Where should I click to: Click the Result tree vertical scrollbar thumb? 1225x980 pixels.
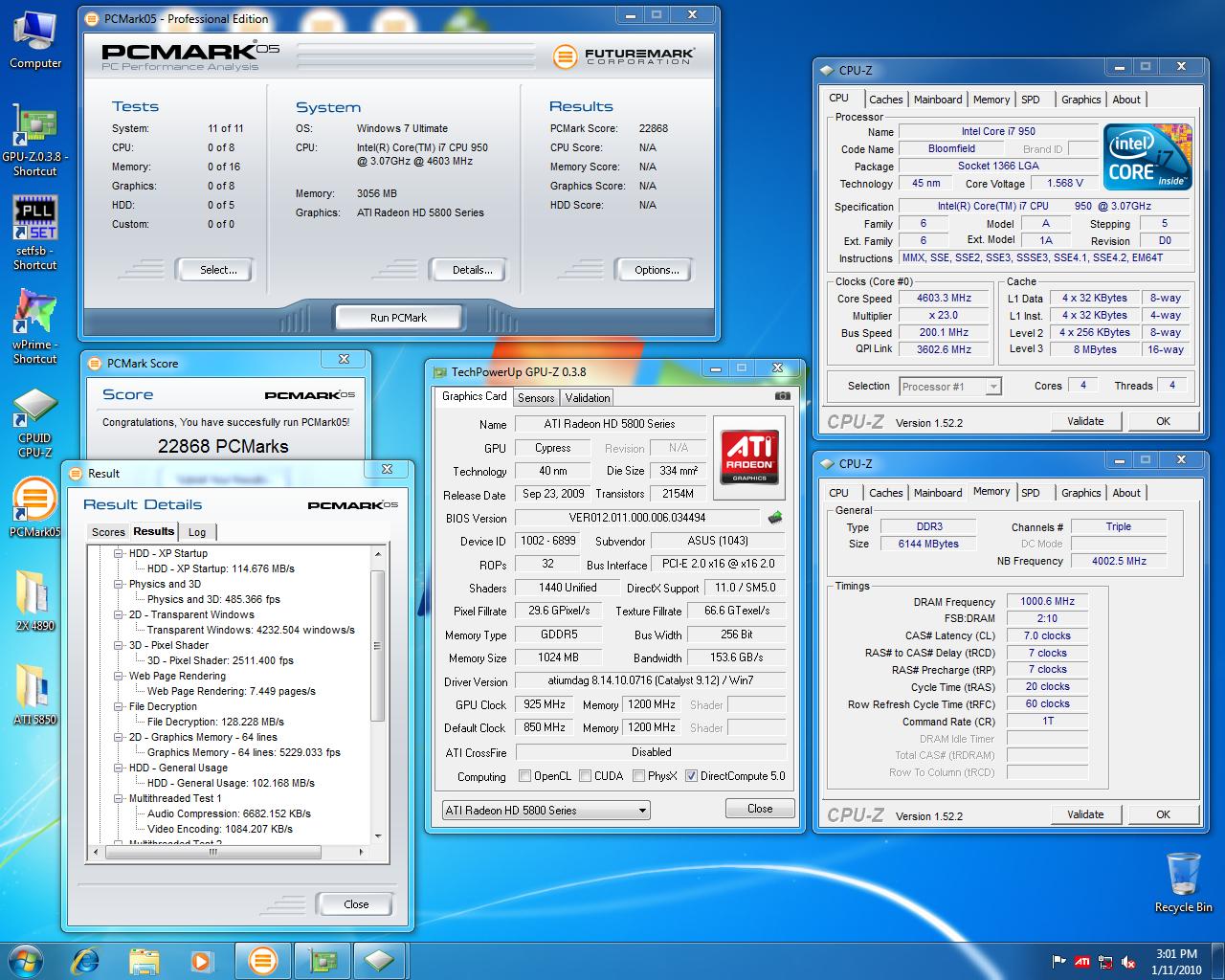click(378, 645)
